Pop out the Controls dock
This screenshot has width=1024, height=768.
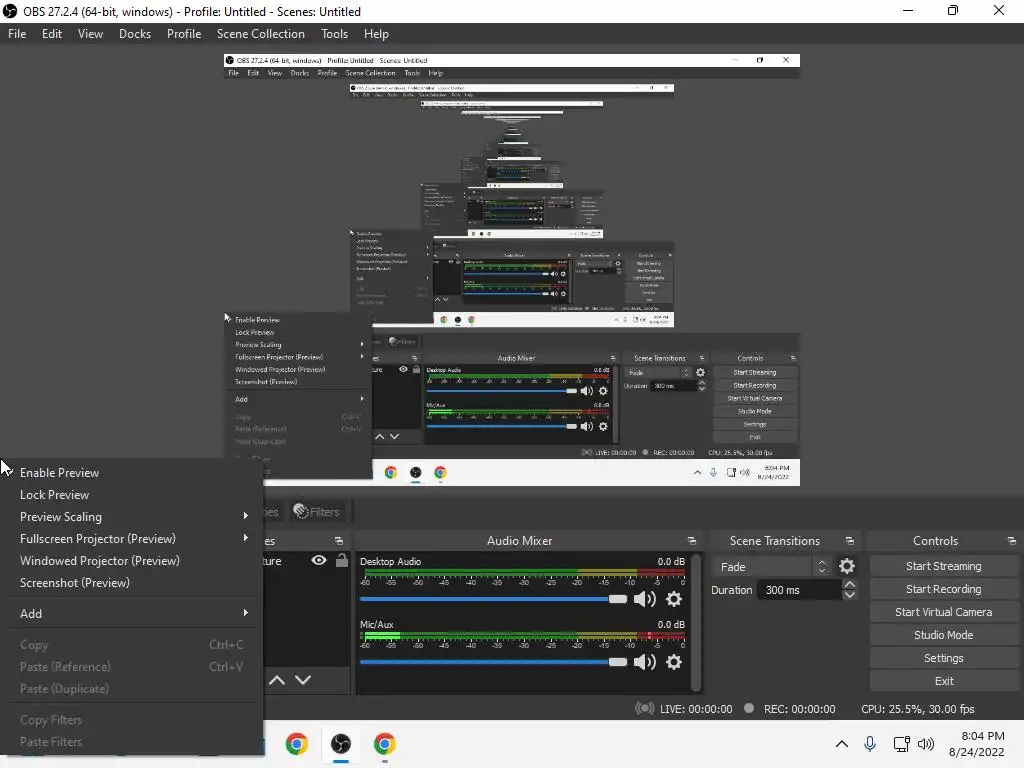[1012, 541]
